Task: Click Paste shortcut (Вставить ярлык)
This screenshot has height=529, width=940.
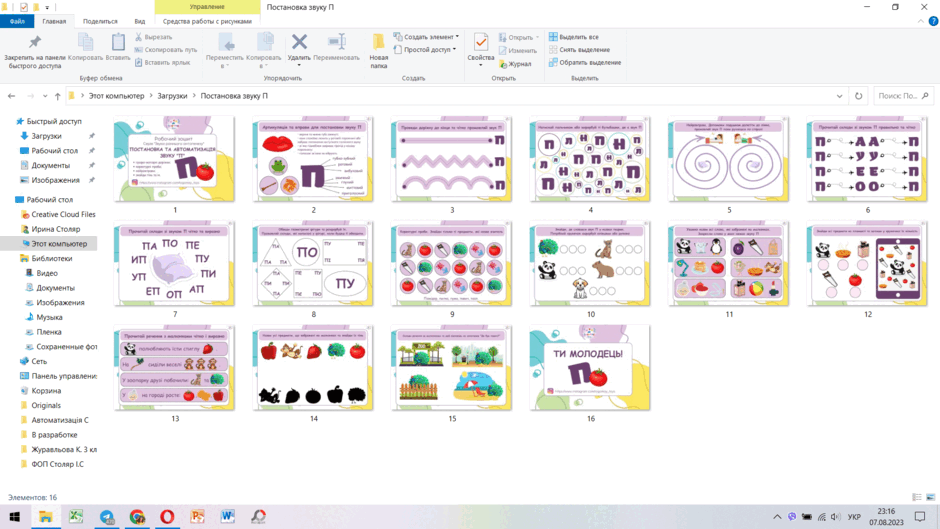Action: point(162,62)
